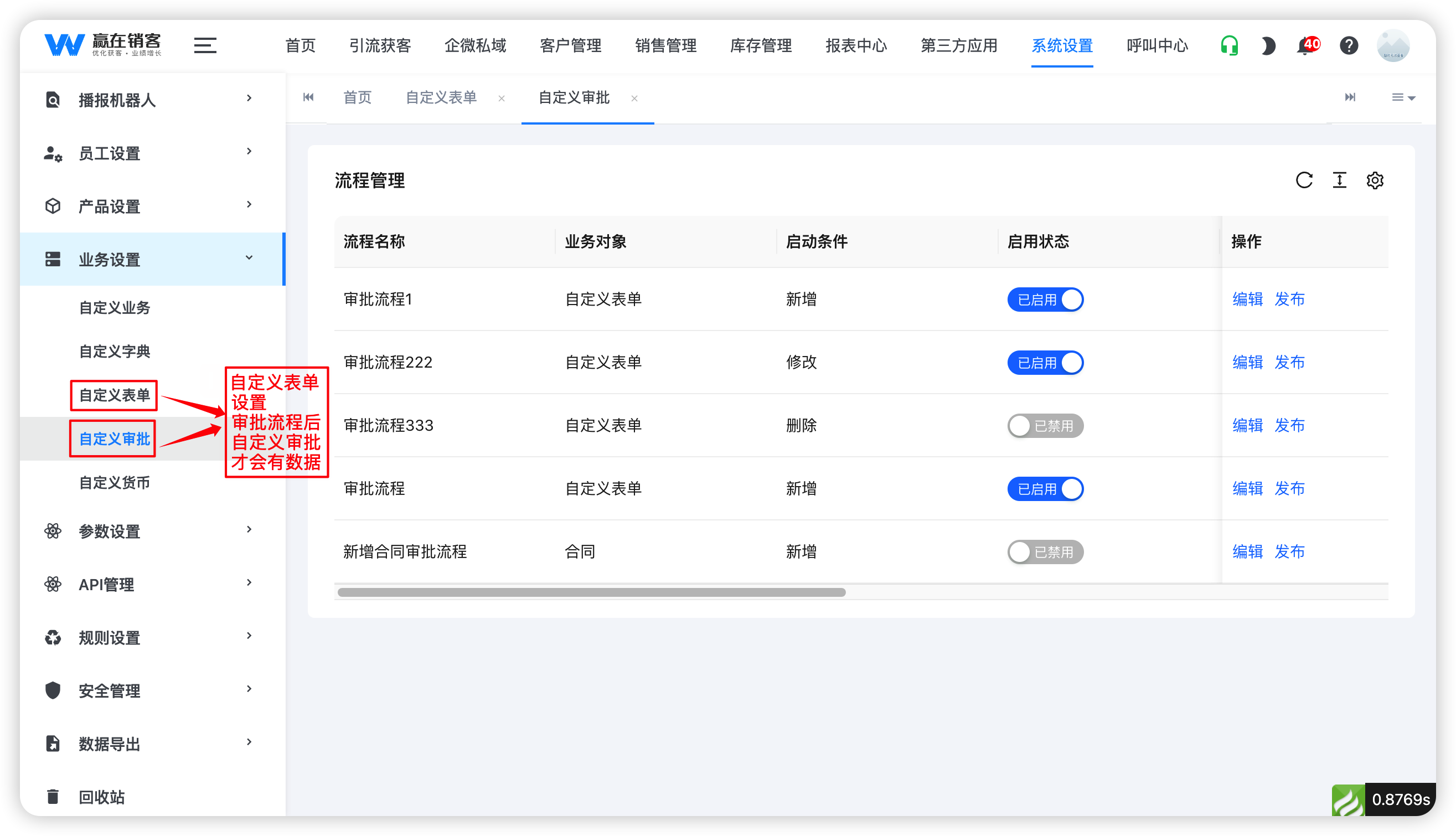This screenshot has height=836, width=1456.
Task: Collapse 业务设置 submenu chevron
Action: [249, 258]
